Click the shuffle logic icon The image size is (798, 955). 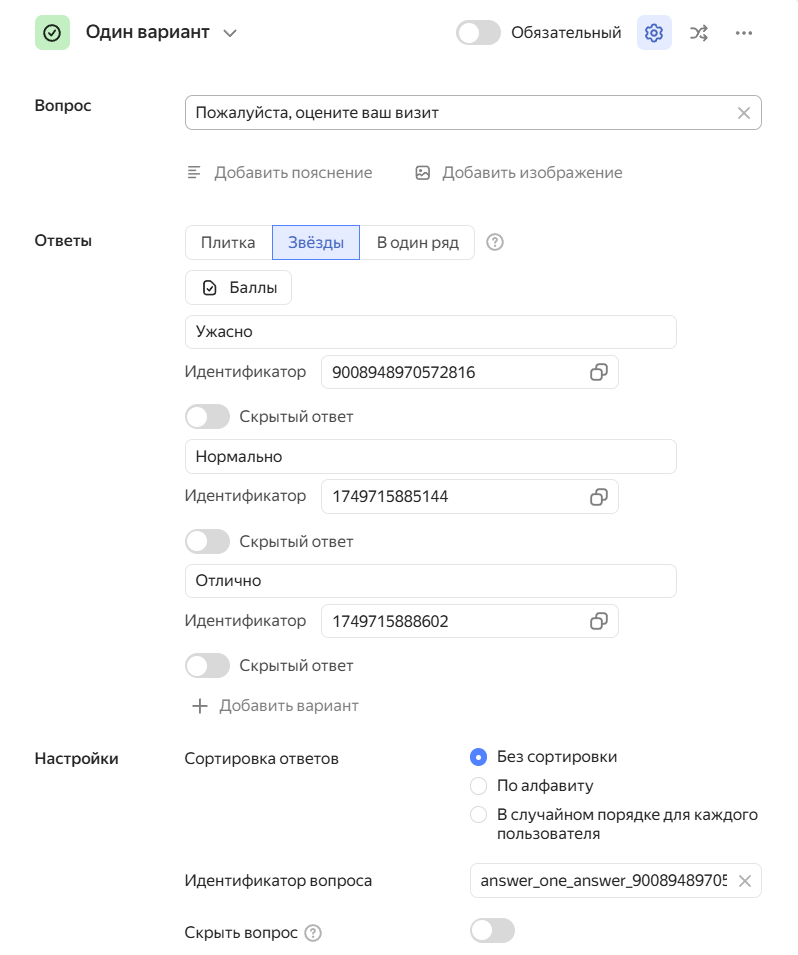click(x=699, y=33)
